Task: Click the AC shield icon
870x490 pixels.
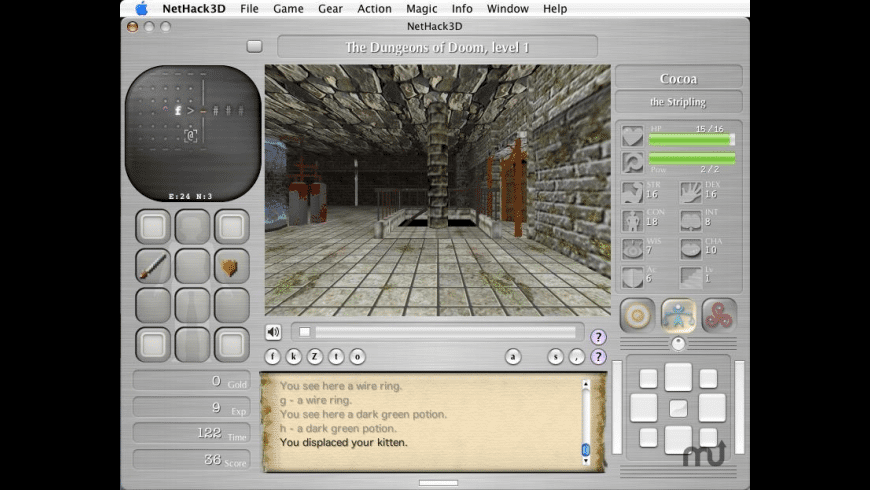Action: coord(632,277)
